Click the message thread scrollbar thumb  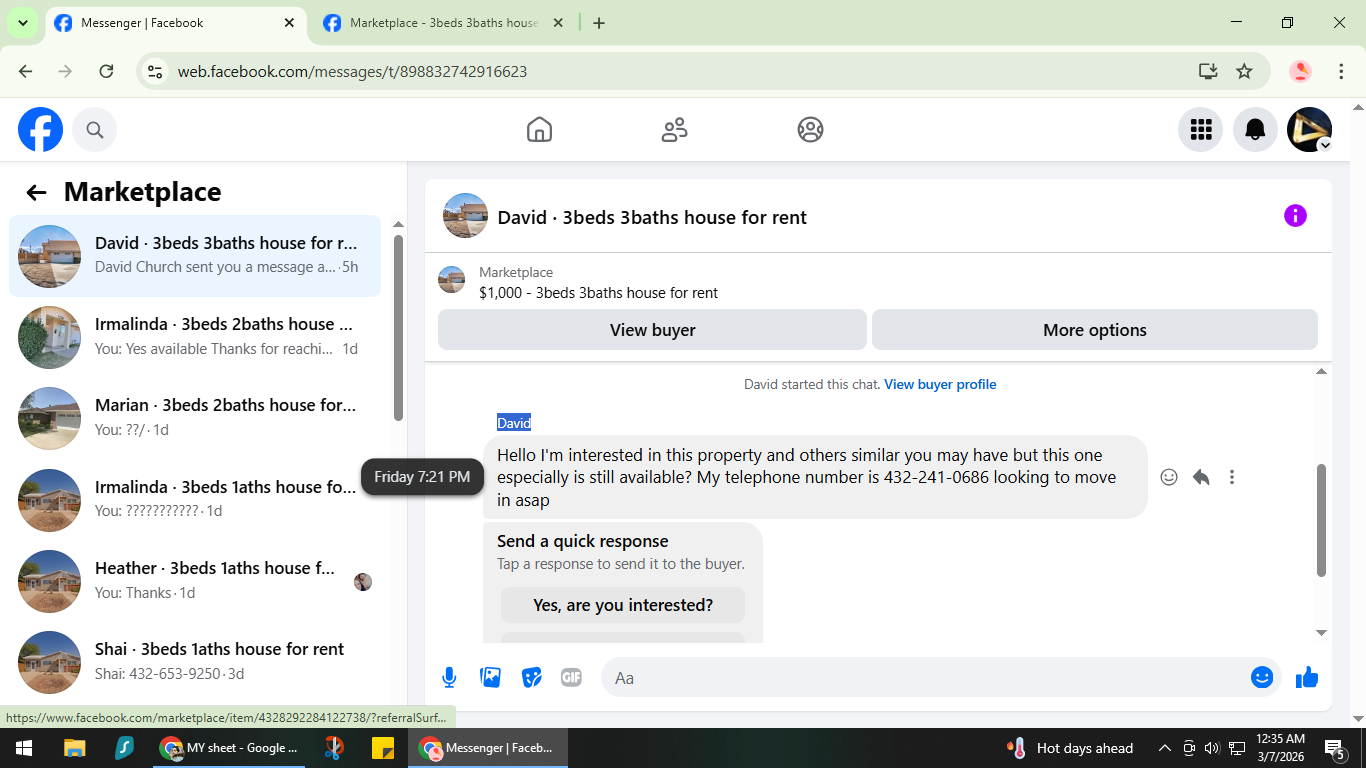(x=1321, y=520)
